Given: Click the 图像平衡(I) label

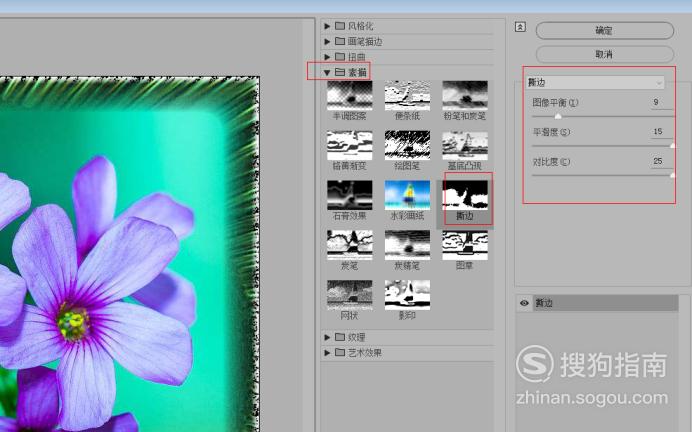Looking at the screenshot, I should [555, 103].
